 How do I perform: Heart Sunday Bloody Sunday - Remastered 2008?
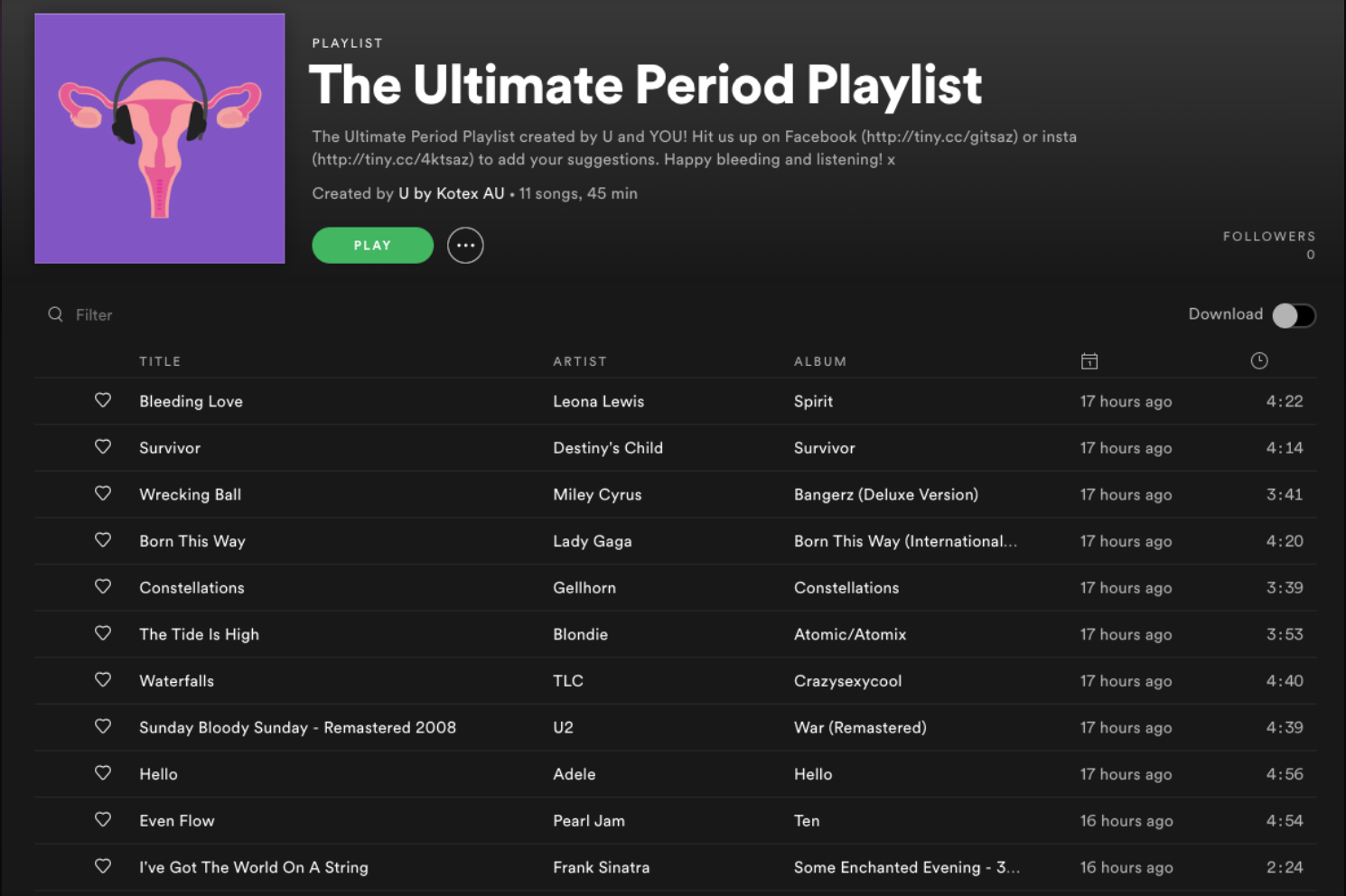click(103, 727)
